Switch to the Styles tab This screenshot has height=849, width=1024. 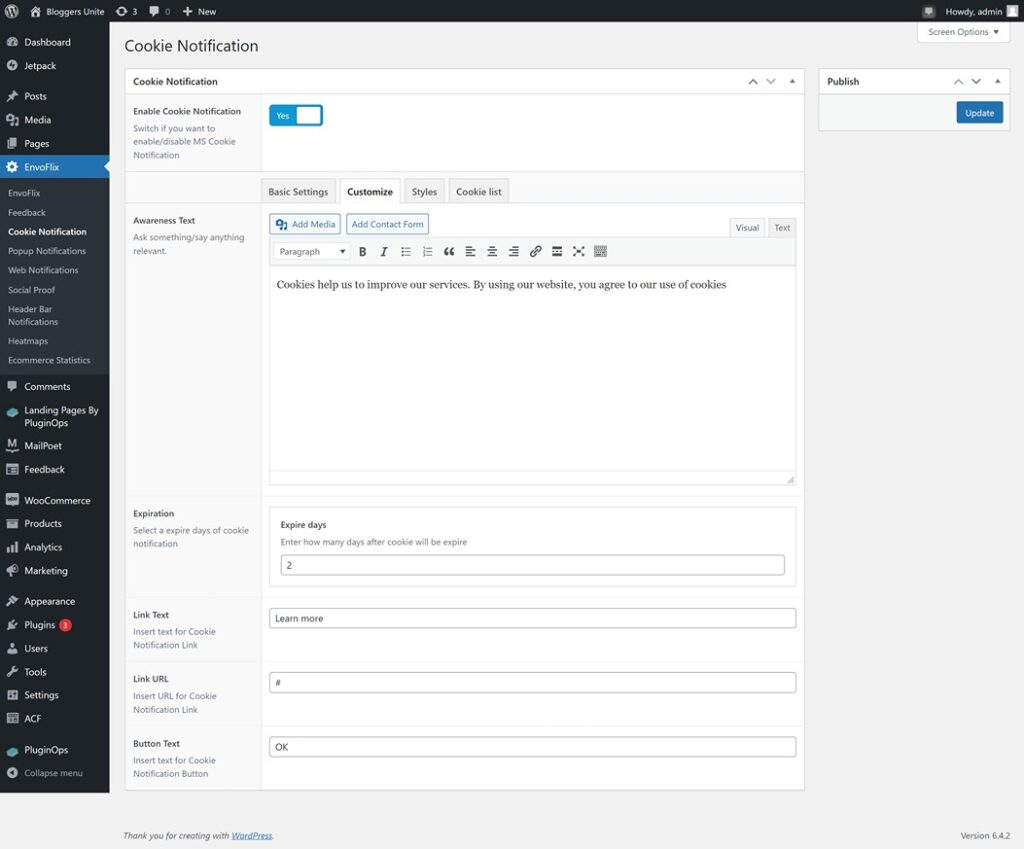424,191
